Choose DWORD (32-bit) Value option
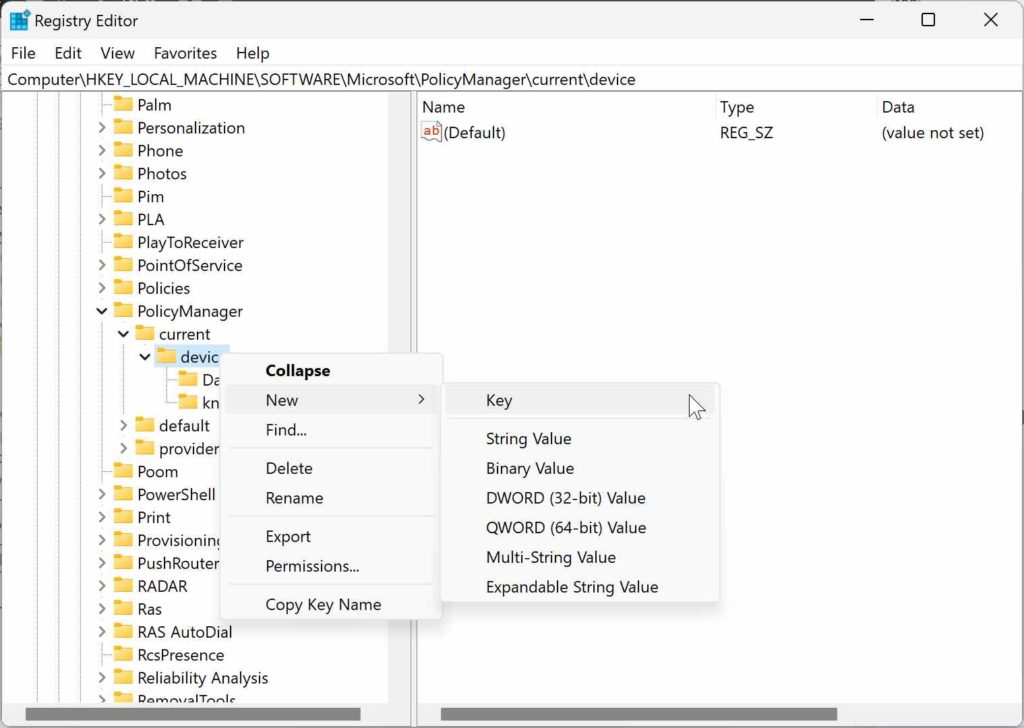Image resolution: width=1024 pixels, height=728 pixels. [580, 498]
